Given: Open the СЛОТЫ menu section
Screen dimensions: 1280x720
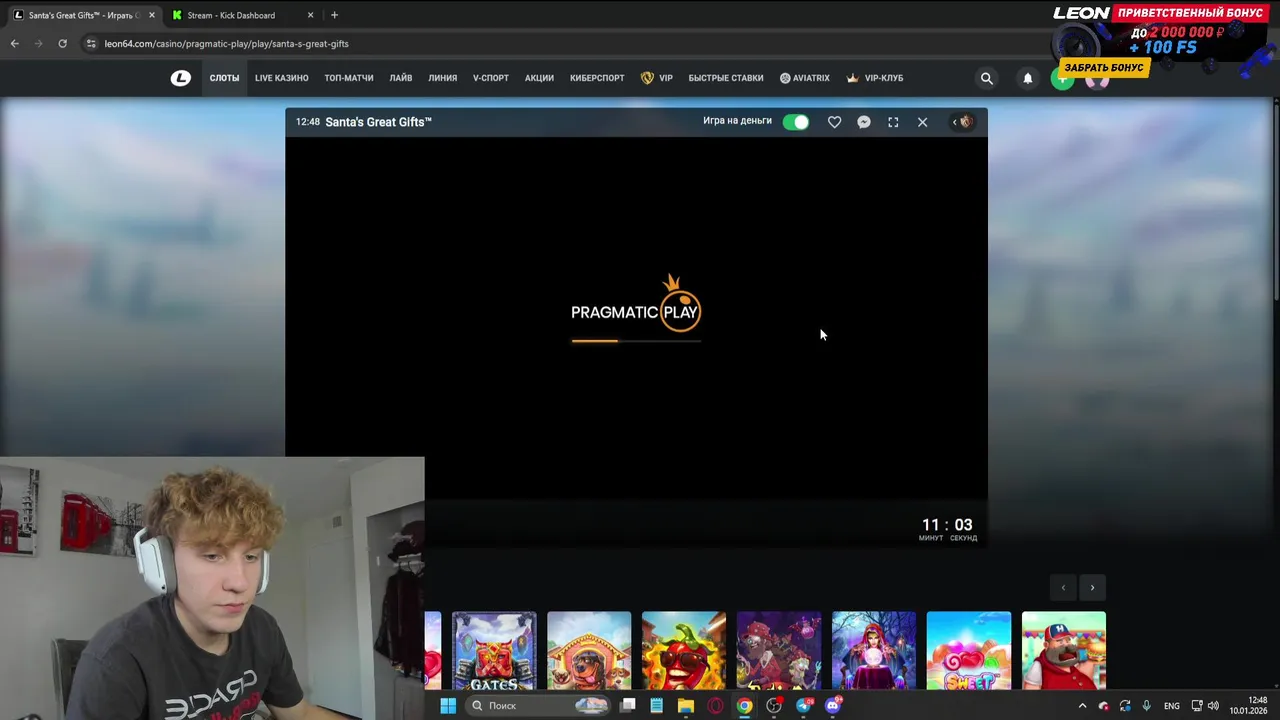Looking at the screenshot, I should point(224,78).
